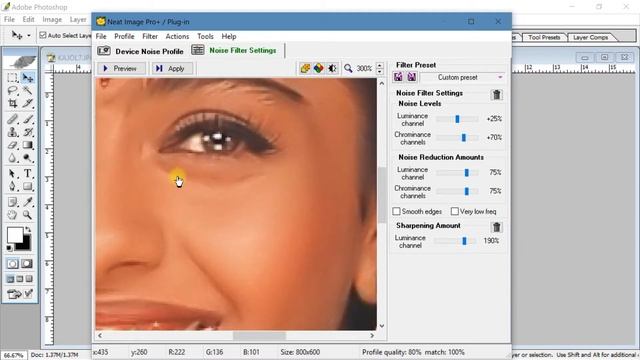Decrease zoom with the down stepper arrow

pyautogui.click(x=380, y=71)
